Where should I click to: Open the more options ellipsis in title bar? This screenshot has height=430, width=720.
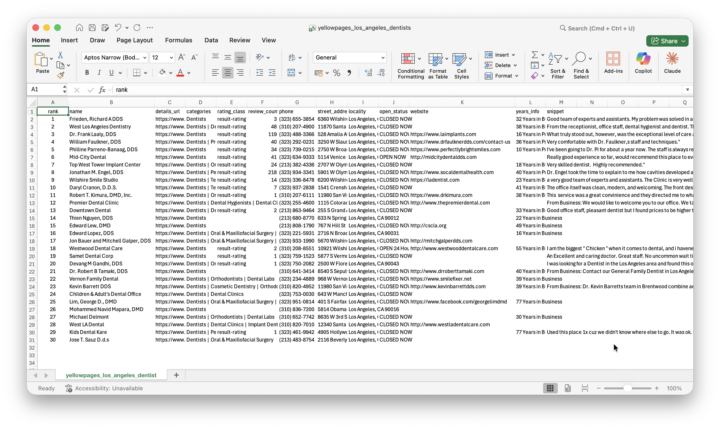click(150, 28)
